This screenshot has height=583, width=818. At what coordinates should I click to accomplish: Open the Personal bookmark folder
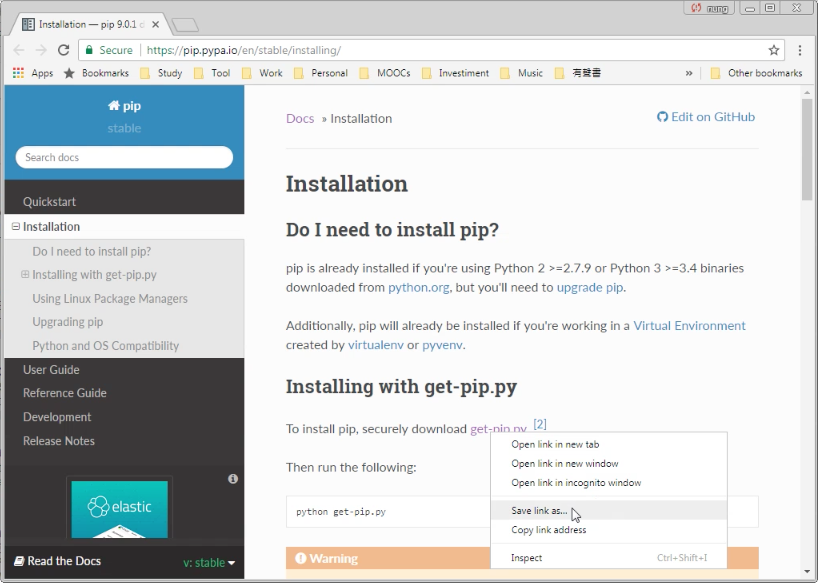pyautogui.click(x=321, y=73)
